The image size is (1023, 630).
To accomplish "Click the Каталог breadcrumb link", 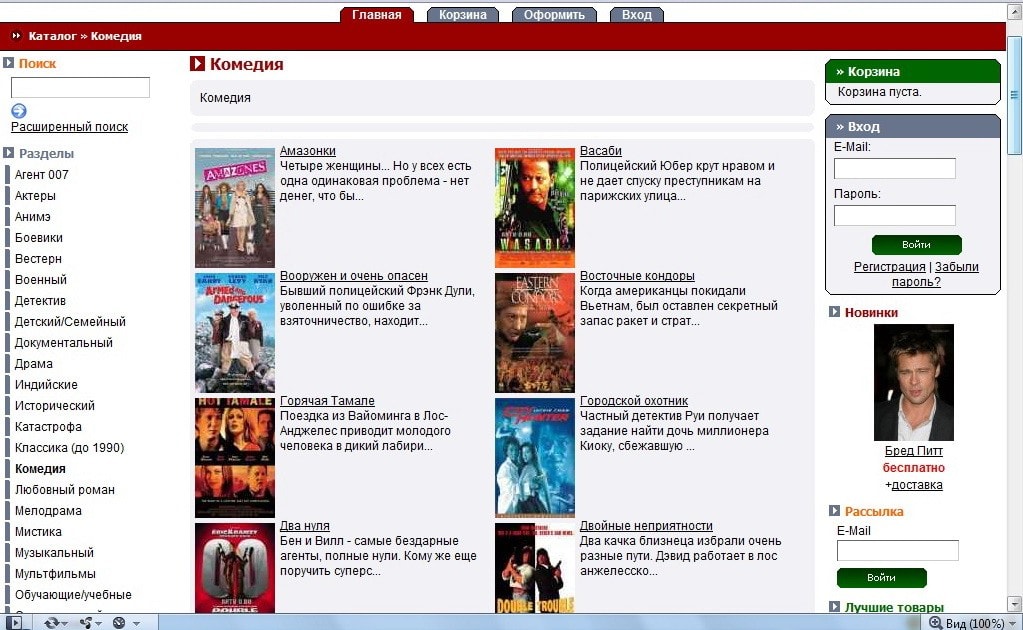I will (x=52, y=36).
